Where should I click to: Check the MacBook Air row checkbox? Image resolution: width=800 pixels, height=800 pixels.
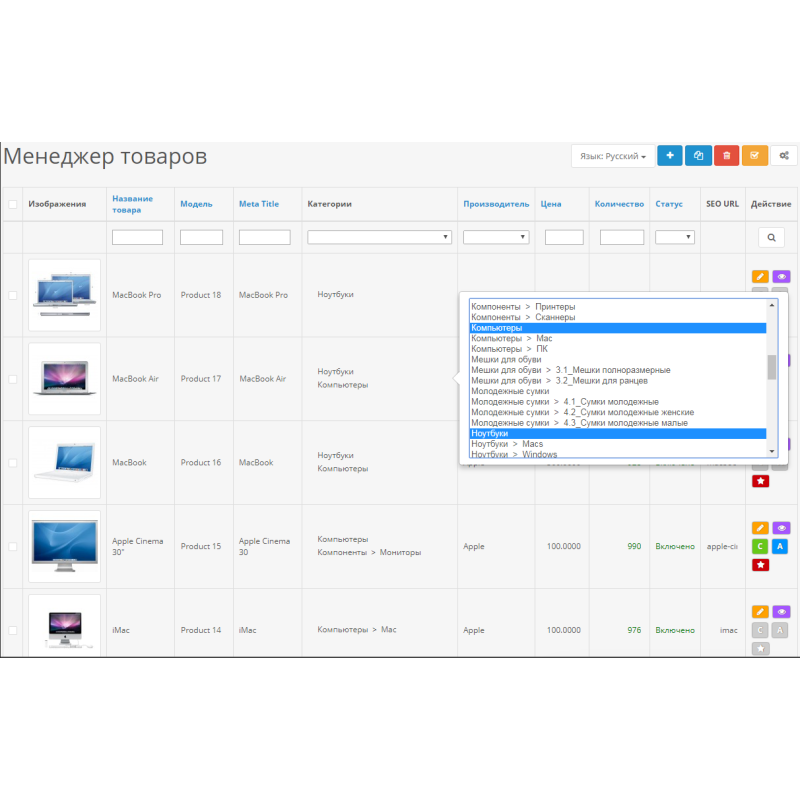tap(13, 379)
